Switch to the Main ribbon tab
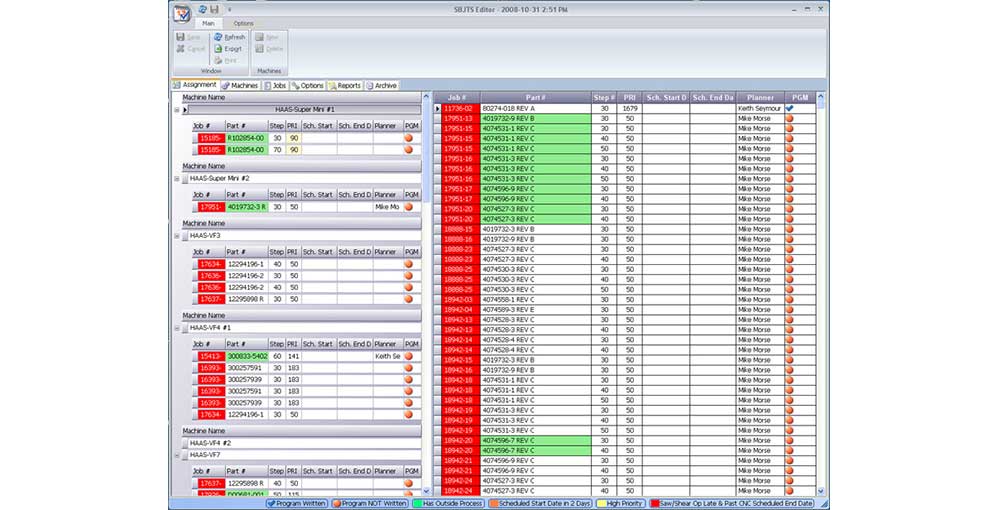 point(208,24)
